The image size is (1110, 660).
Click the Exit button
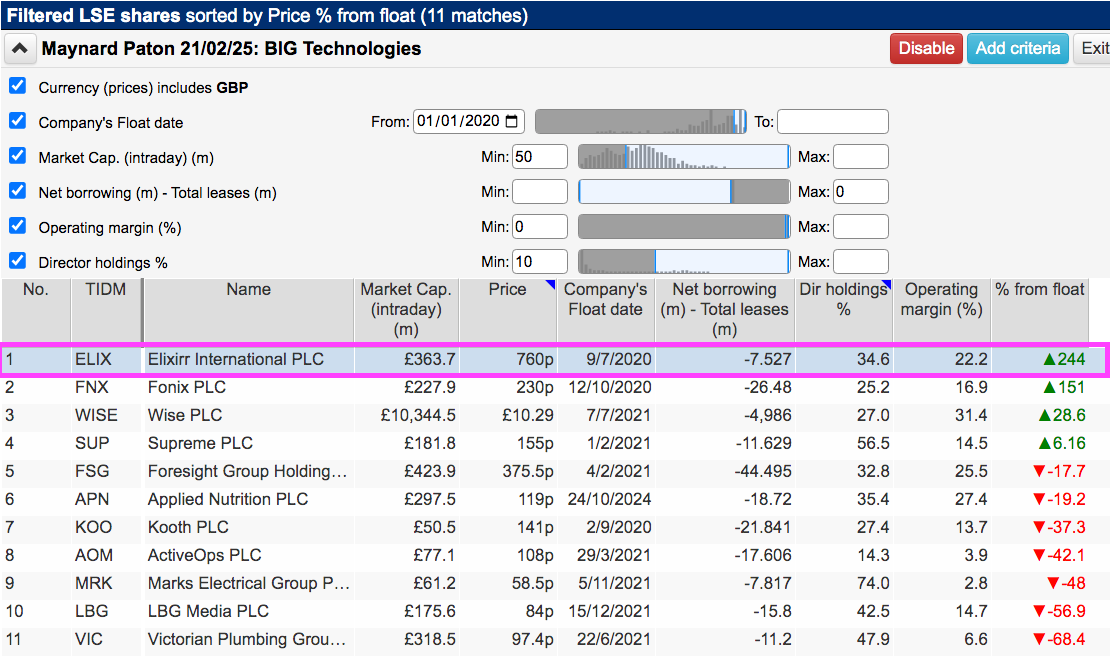click(1092, 49)
